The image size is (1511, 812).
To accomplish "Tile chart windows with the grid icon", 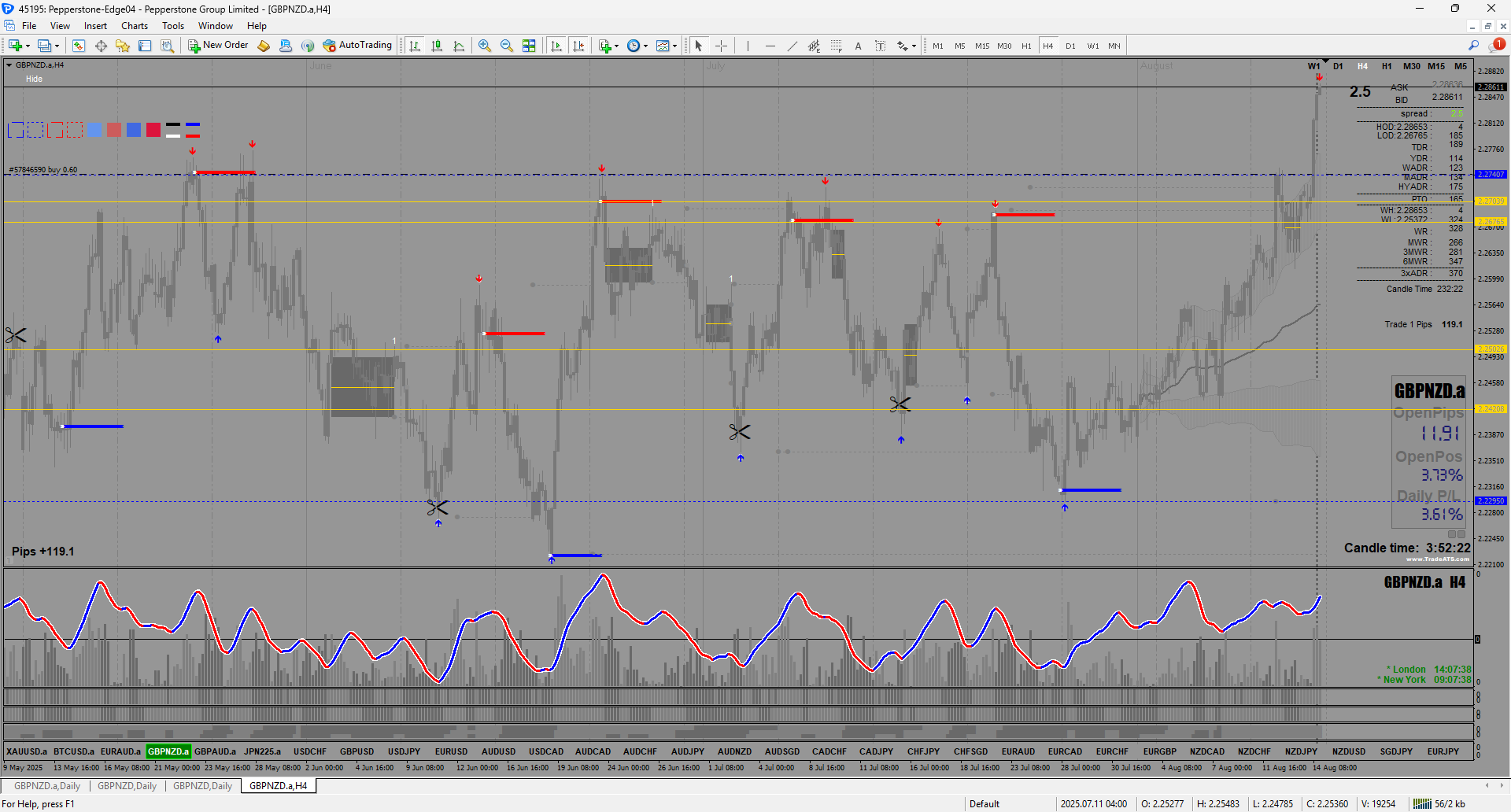I will 529,46.
